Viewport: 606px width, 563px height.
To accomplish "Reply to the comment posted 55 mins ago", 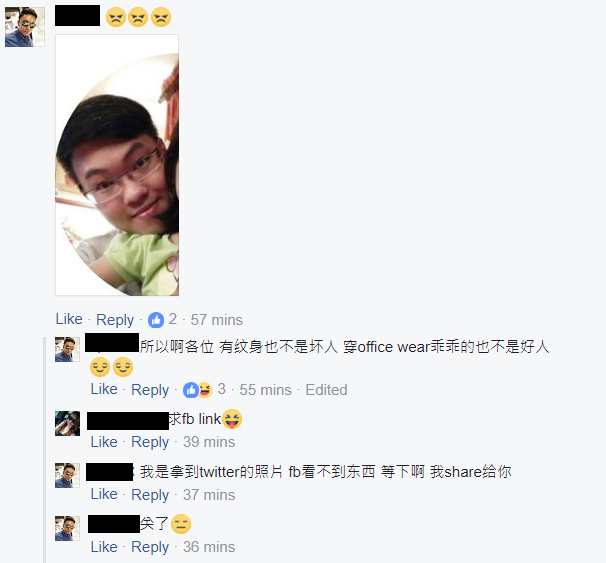I will [150, 390].
